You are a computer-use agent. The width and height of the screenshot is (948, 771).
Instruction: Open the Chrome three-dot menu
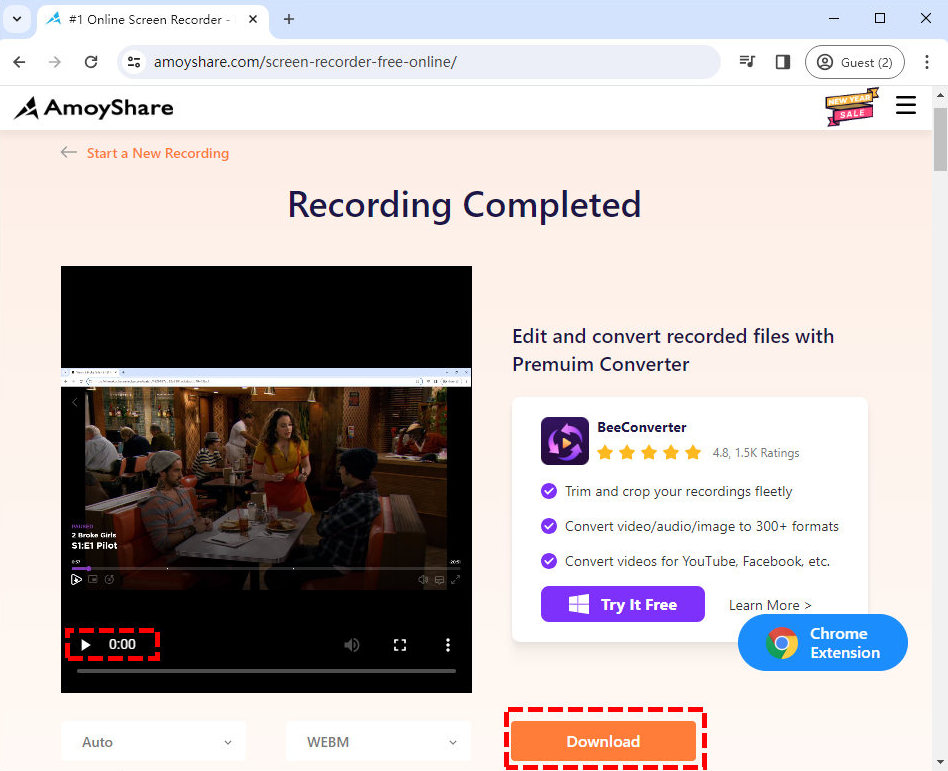pyautogui.click(x=926, y=62)
